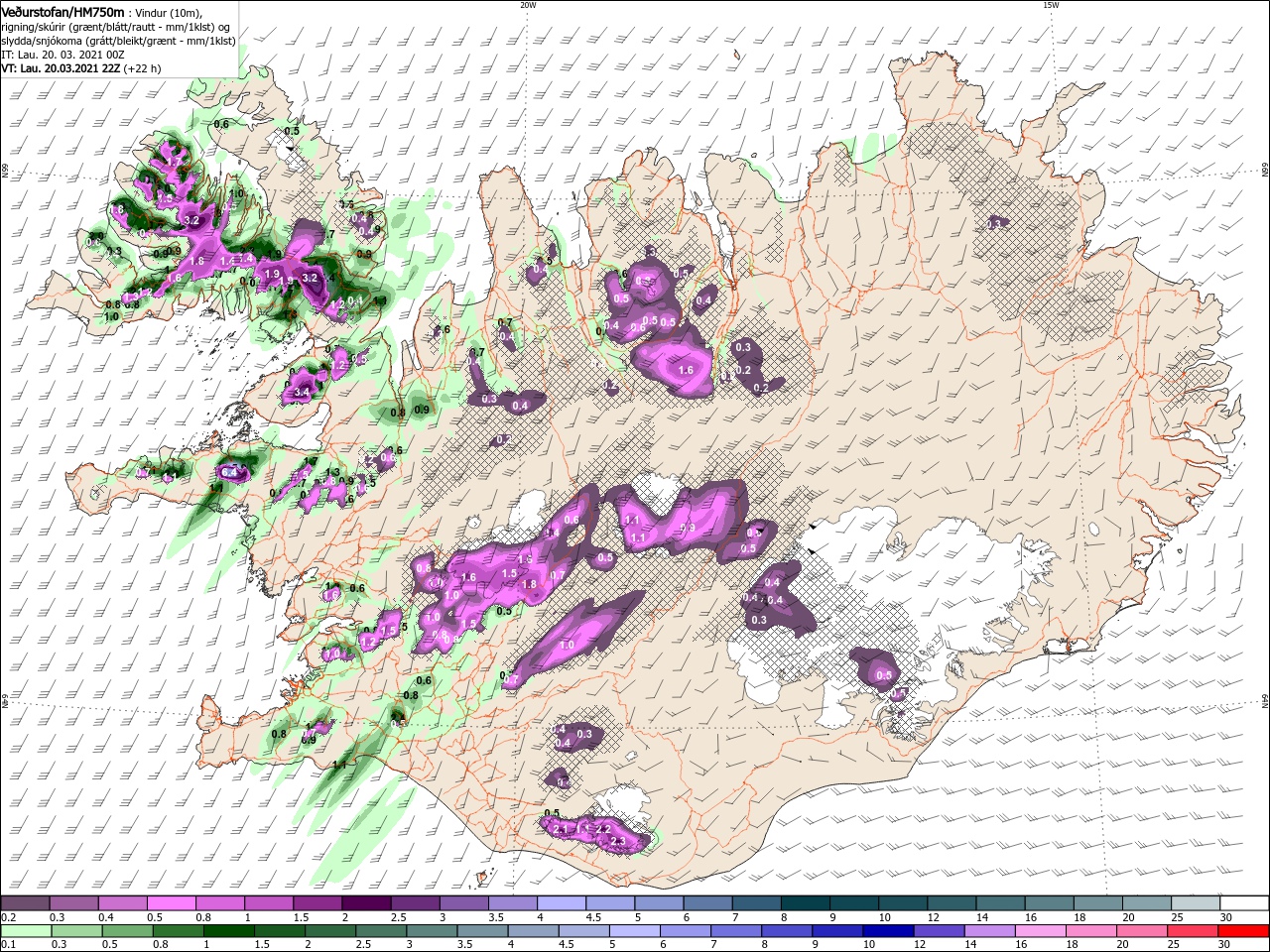Screen dimensions: 1270x952
Task: Pick the deep blue bottom-row swatch starting at 10
Action: (x=889, y=930)
